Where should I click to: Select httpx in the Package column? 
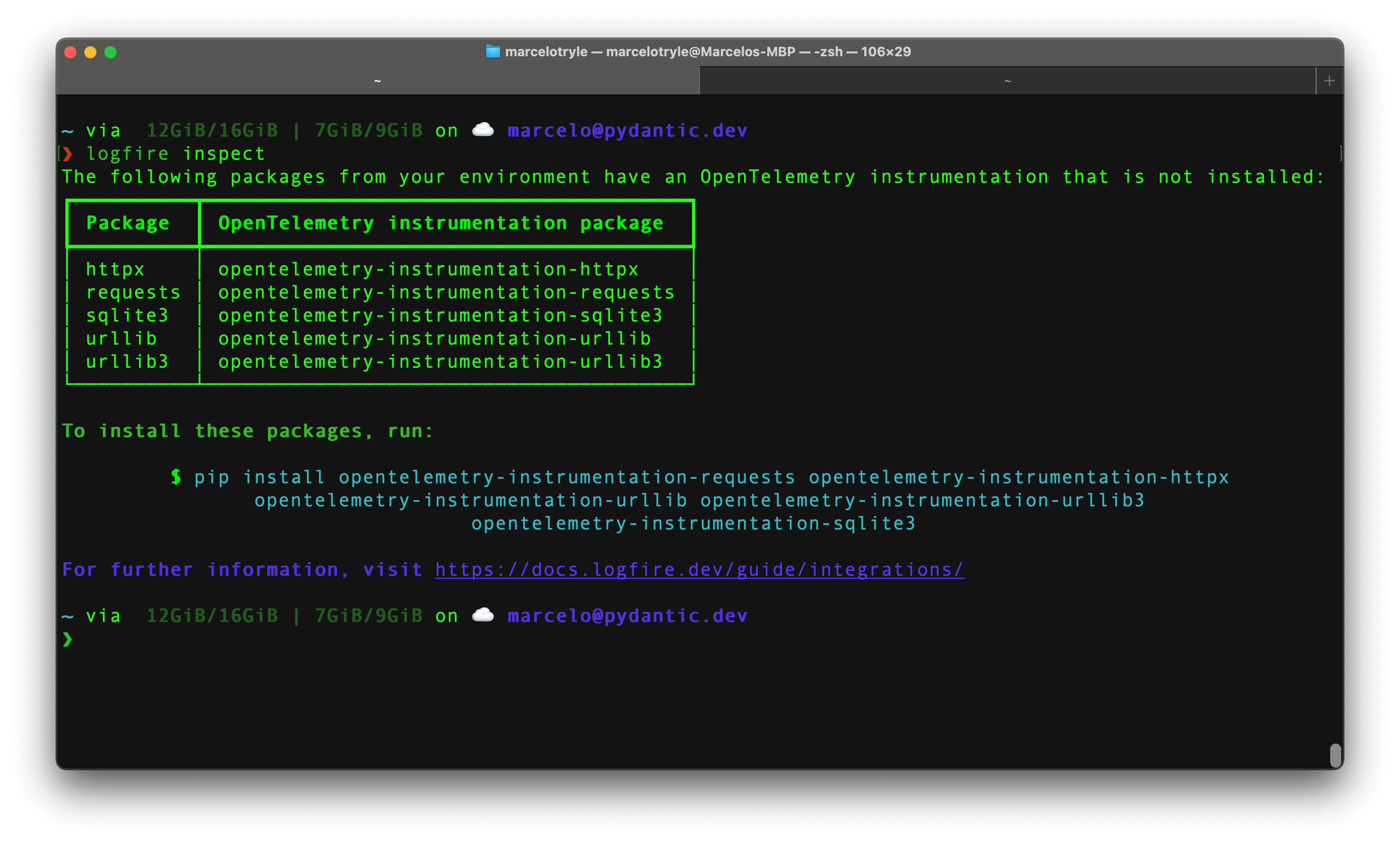[115, 269]
